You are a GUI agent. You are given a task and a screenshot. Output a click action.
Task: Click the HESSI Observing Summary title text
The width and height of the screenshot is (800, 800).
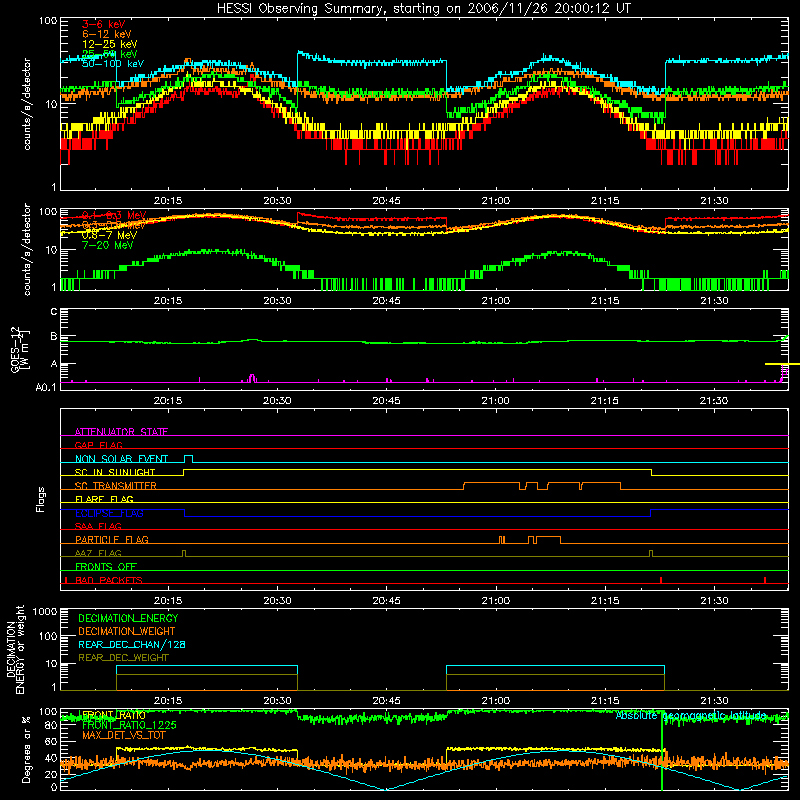pyautogui.click(x=423, y=9)
